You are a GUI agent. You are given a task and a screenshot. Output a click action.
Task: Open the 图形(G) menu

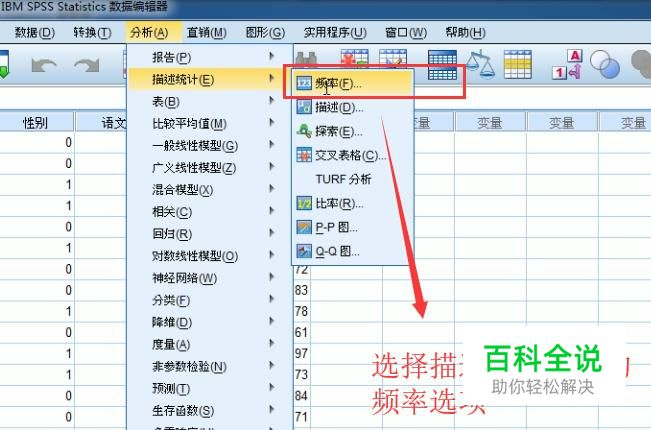click(265, 32)
